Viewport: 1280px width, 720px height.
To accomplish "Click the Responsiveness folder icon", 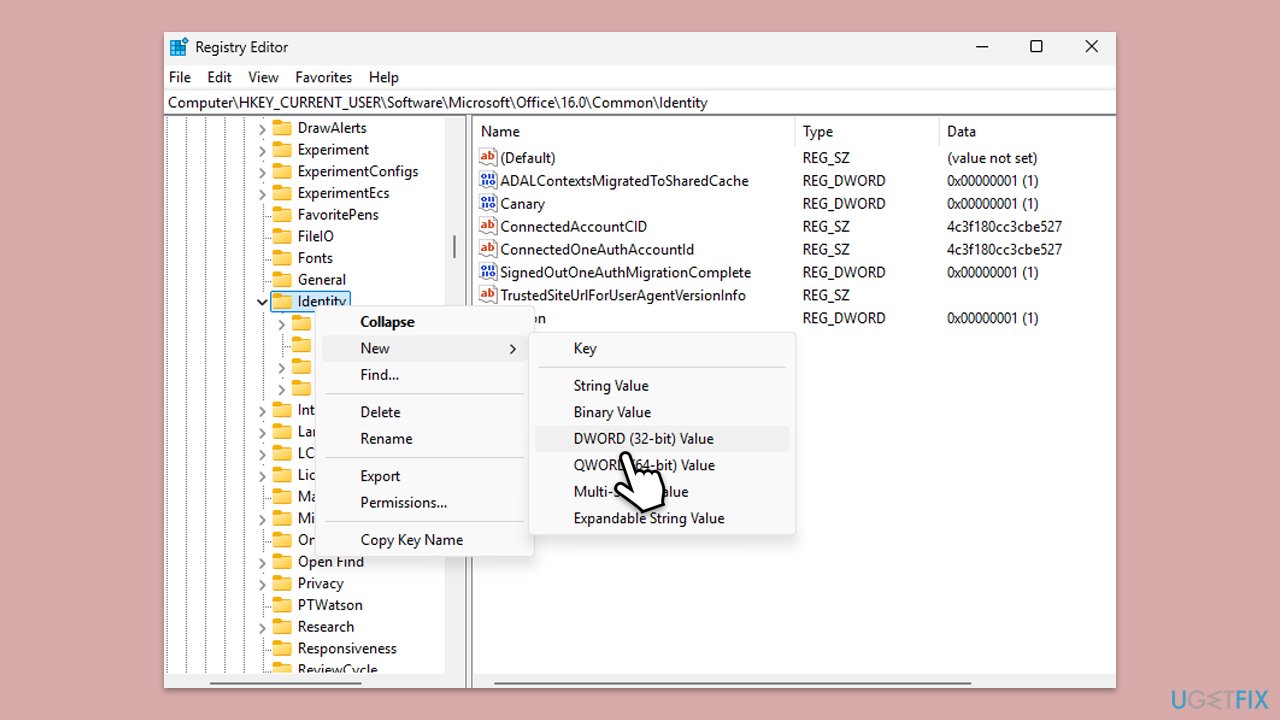I will click(282, 648).
